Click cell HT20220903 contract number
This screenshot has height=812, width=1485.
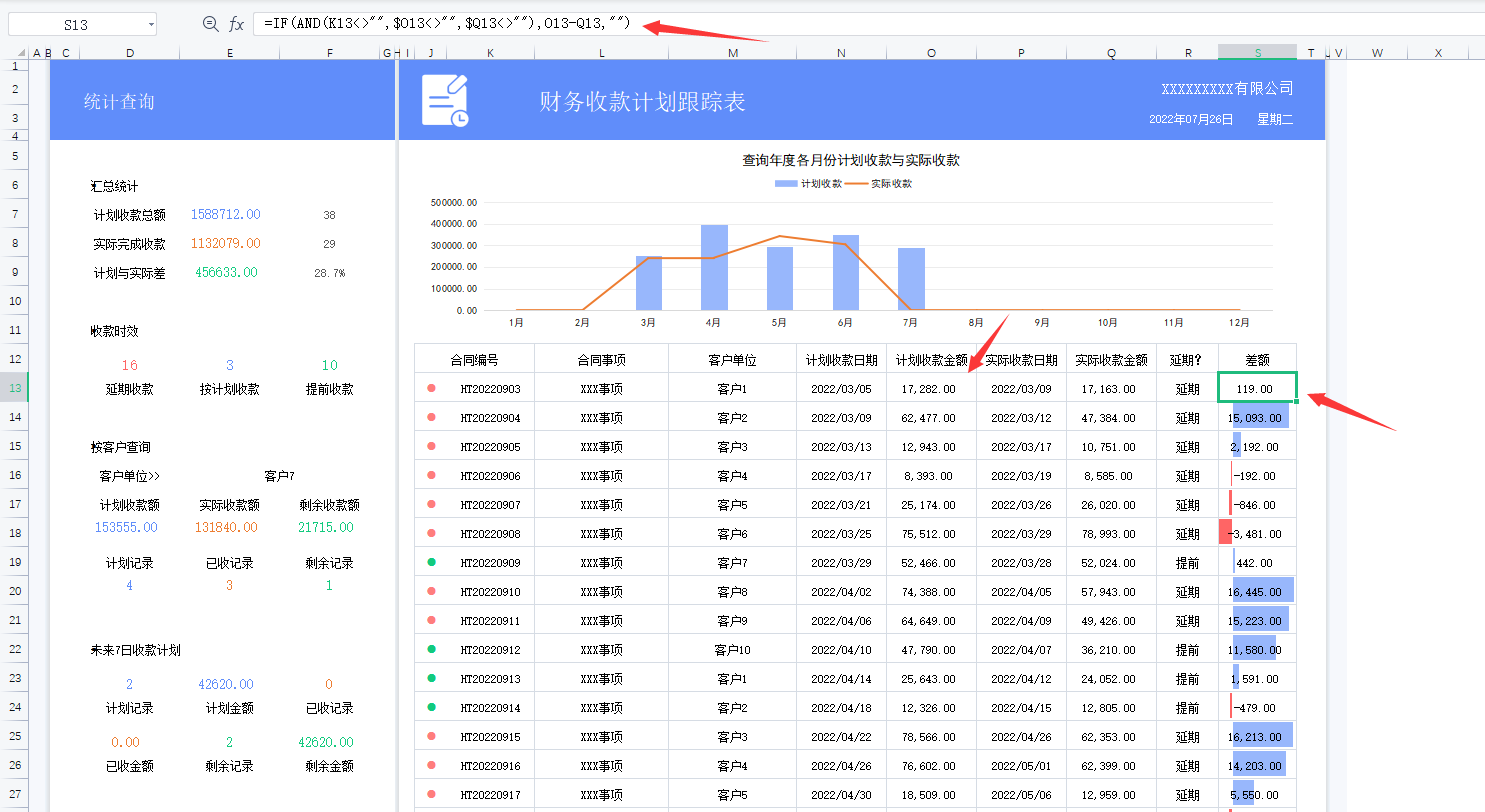(x=490, y=388)
